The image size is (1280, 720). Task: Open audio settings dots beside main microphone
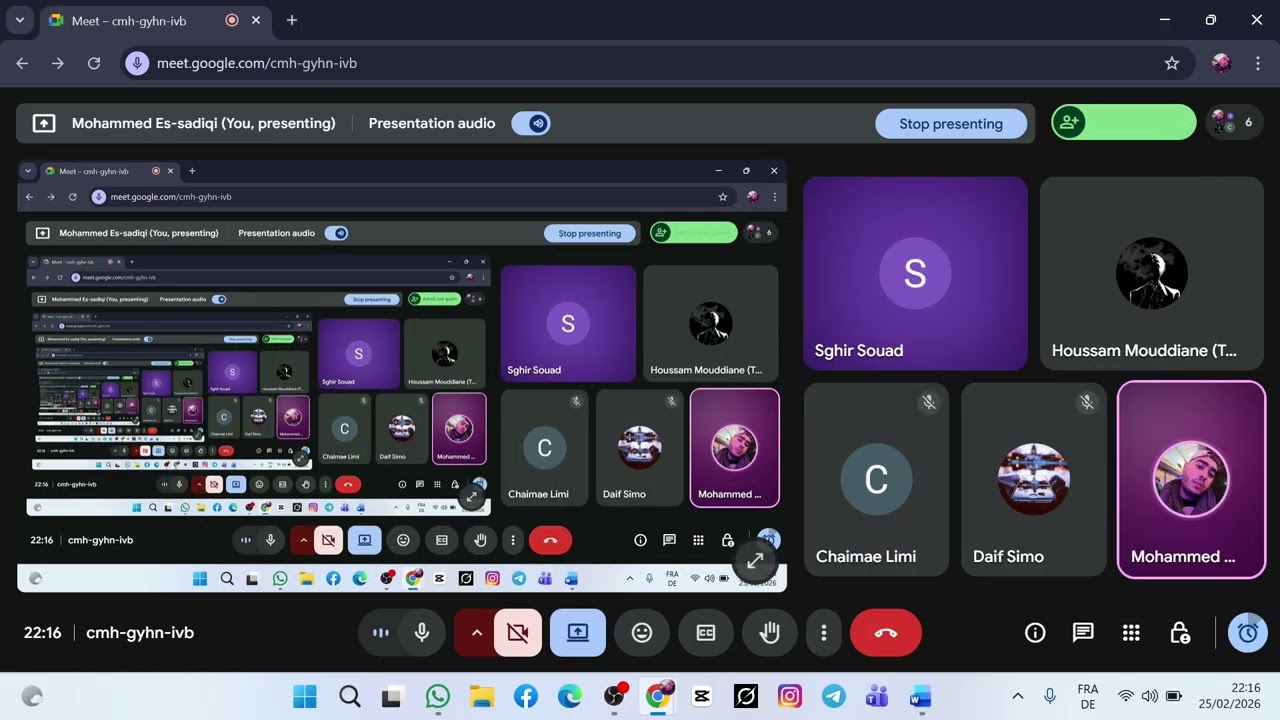pos(381,633)
